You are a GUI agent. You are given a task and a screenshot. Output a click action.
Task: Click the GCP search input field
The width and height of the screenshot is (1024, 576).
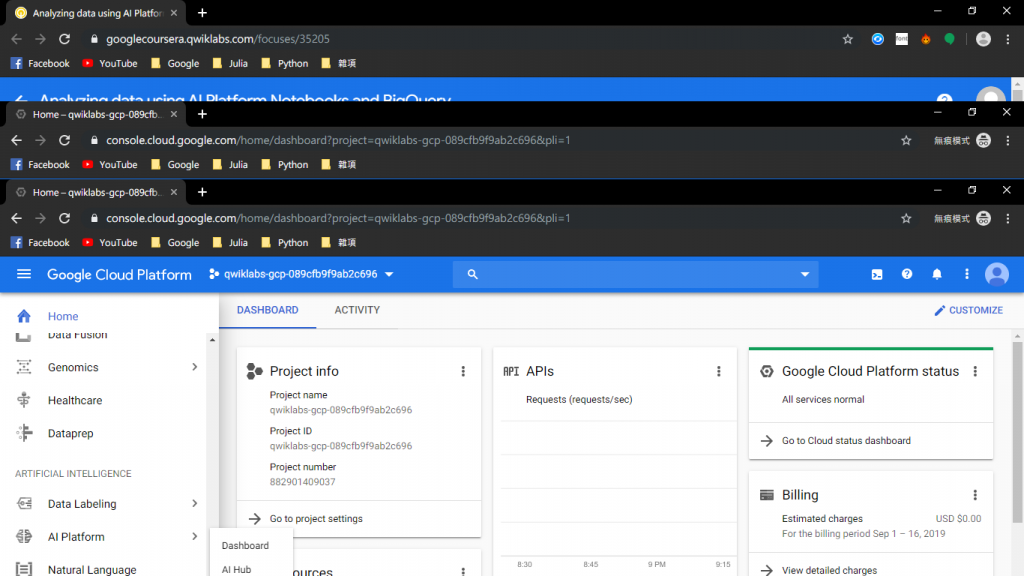635,274
